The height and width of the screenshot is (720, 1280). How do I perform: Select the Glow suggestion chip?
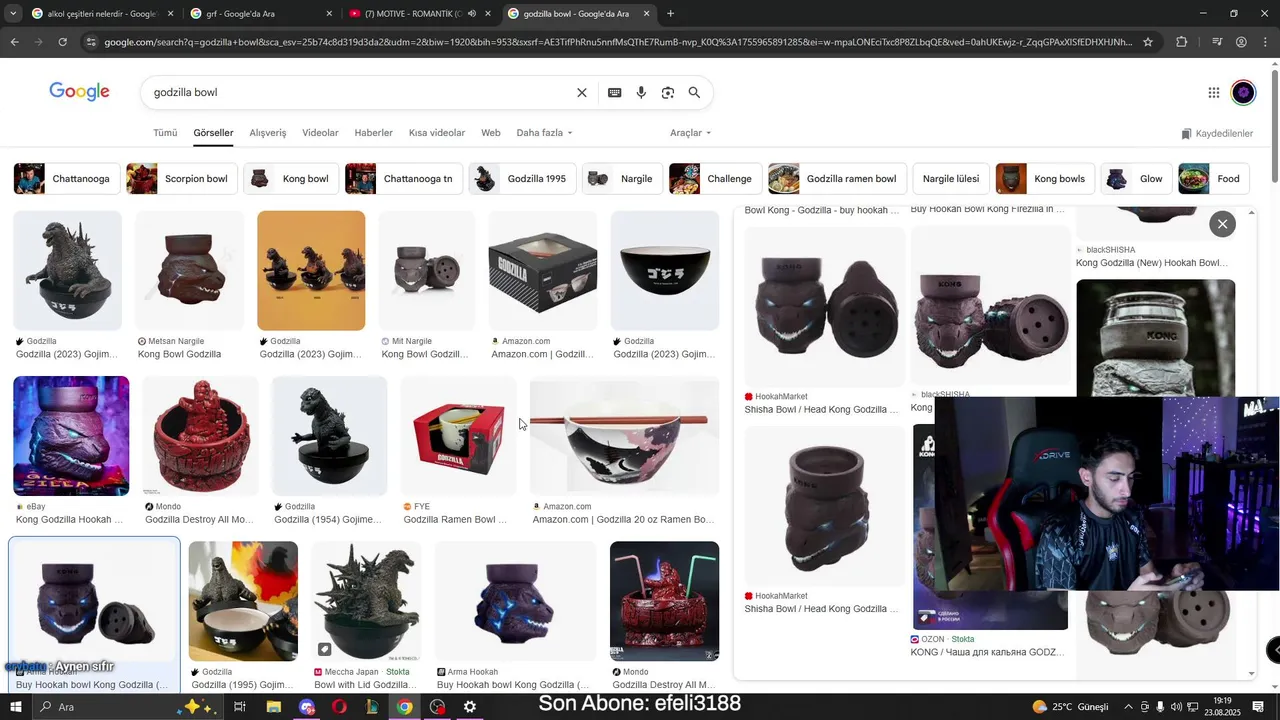(x=1137, y=179)
